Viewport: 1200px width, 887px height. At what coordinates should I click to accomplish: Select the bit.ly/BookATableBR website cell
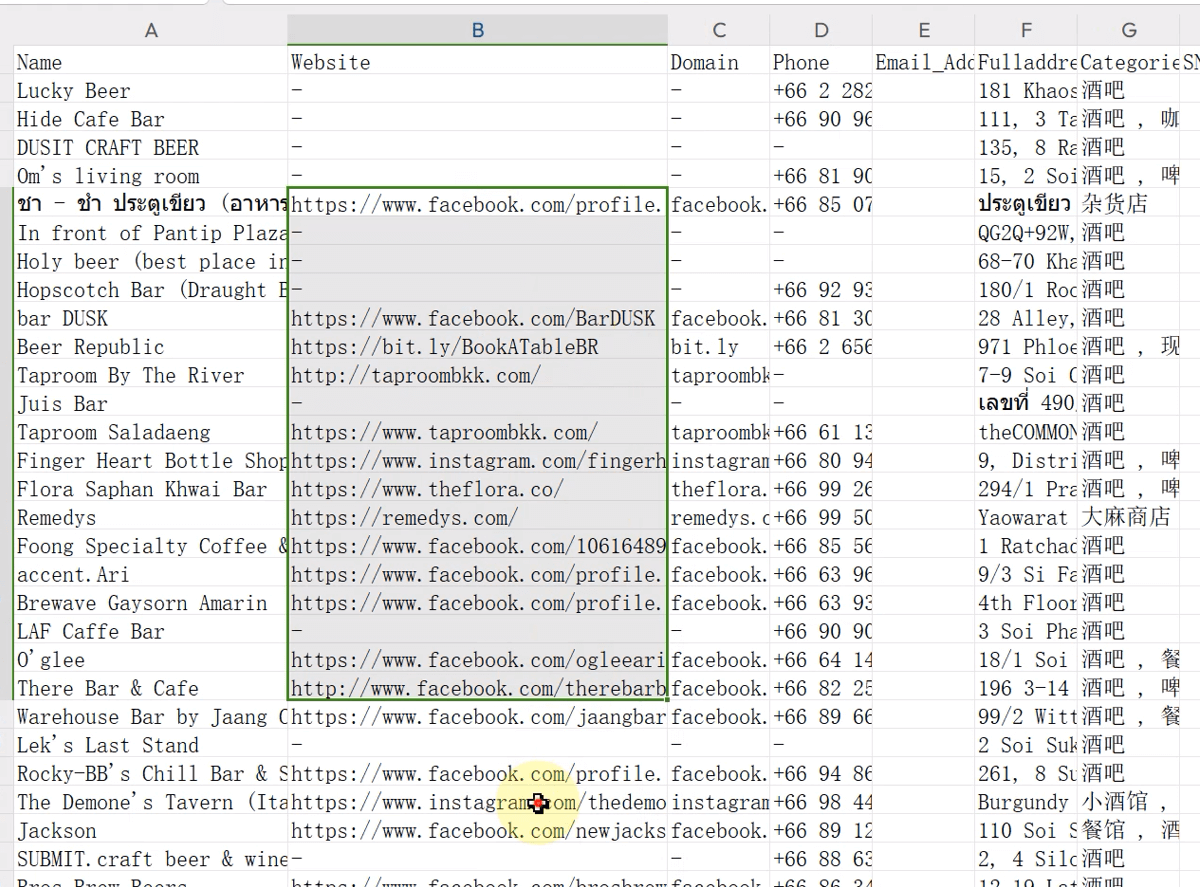[x=478, y=347]
